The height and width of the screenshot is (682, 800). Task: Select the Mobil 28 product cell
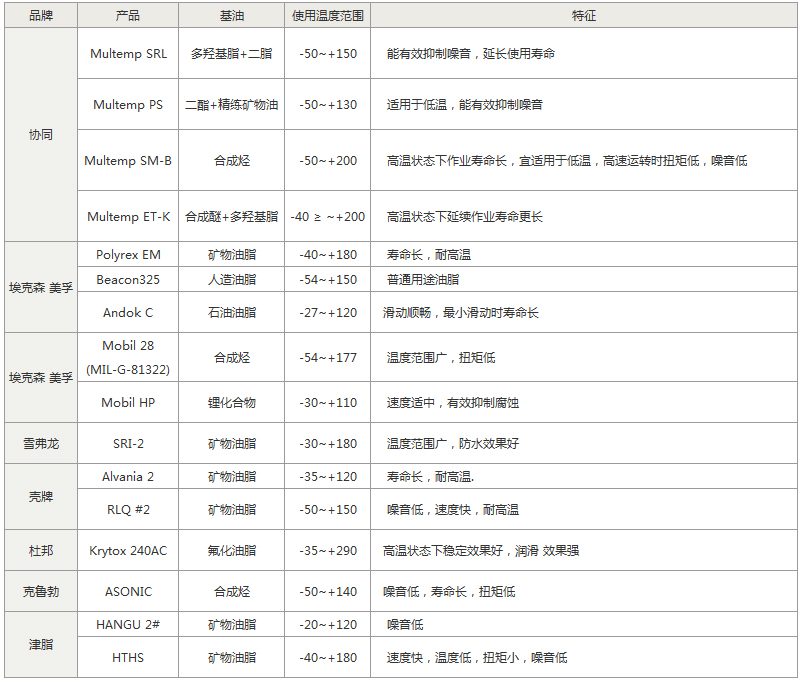coord(128,357)
